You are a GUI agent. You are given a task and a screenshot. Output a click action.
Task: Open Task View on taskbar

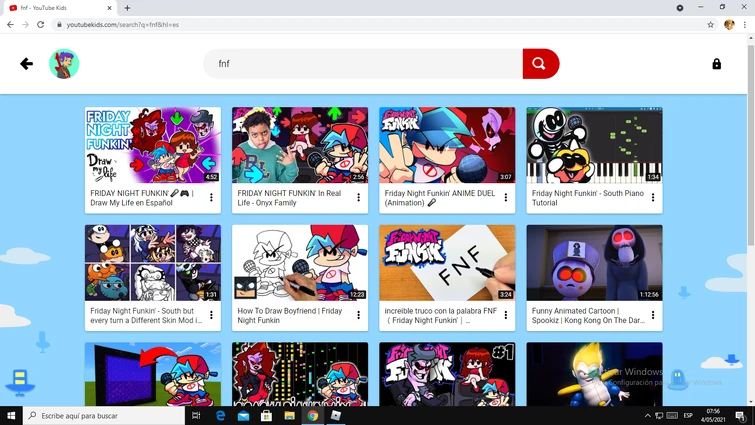point(196,415)
